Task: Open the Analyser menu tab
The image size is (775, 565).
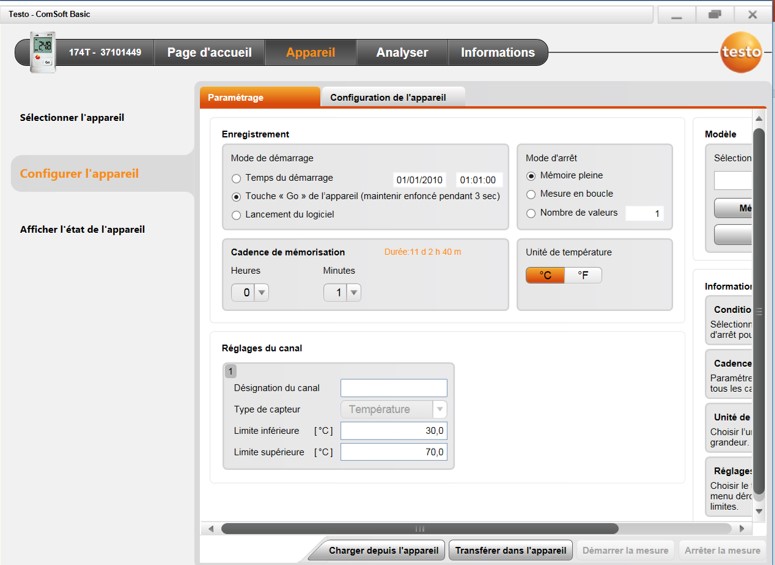Action: (x=401, y=52)
